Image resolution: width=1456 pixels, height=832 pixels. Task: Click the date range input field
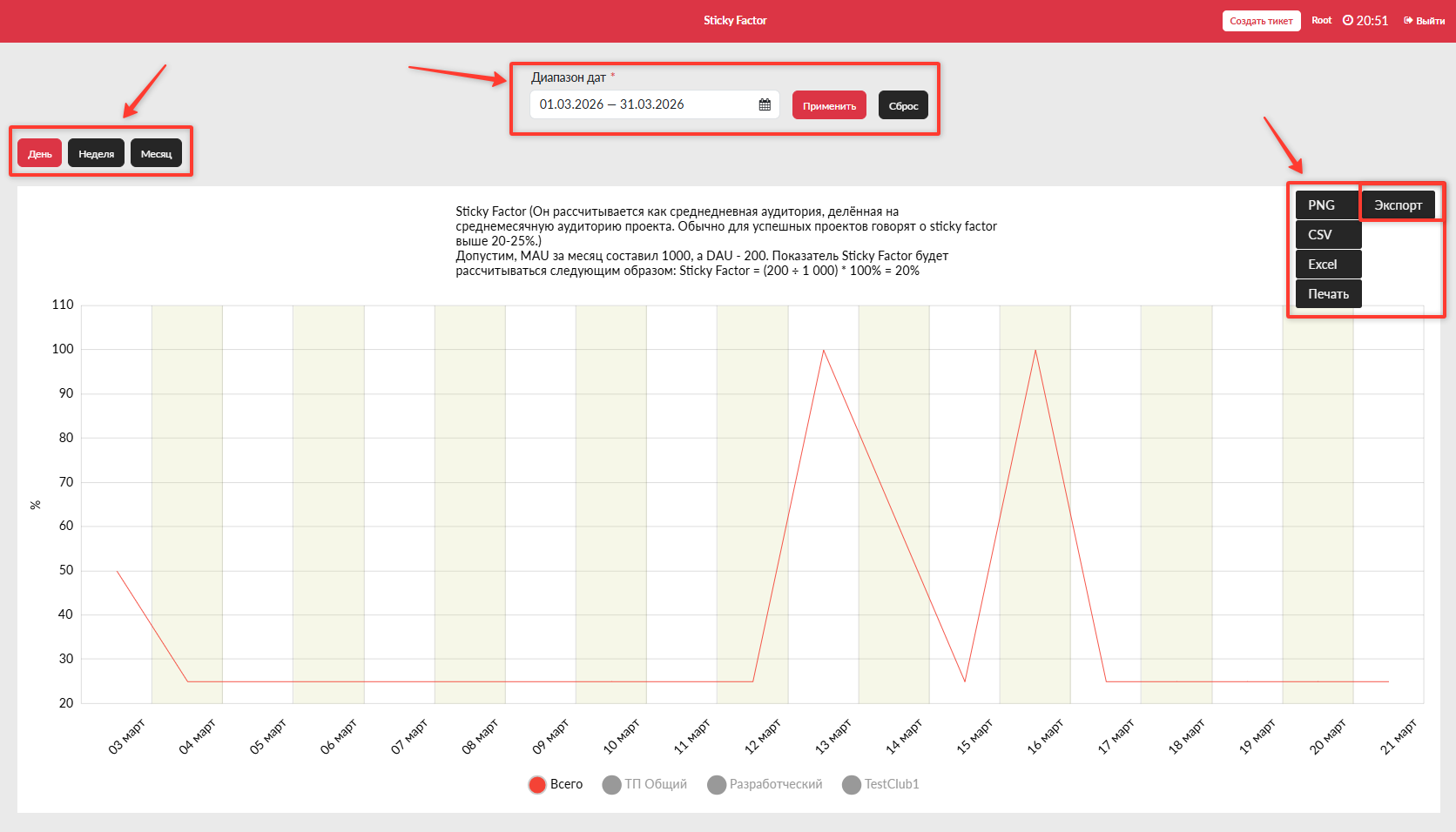[x=655, y=104]
